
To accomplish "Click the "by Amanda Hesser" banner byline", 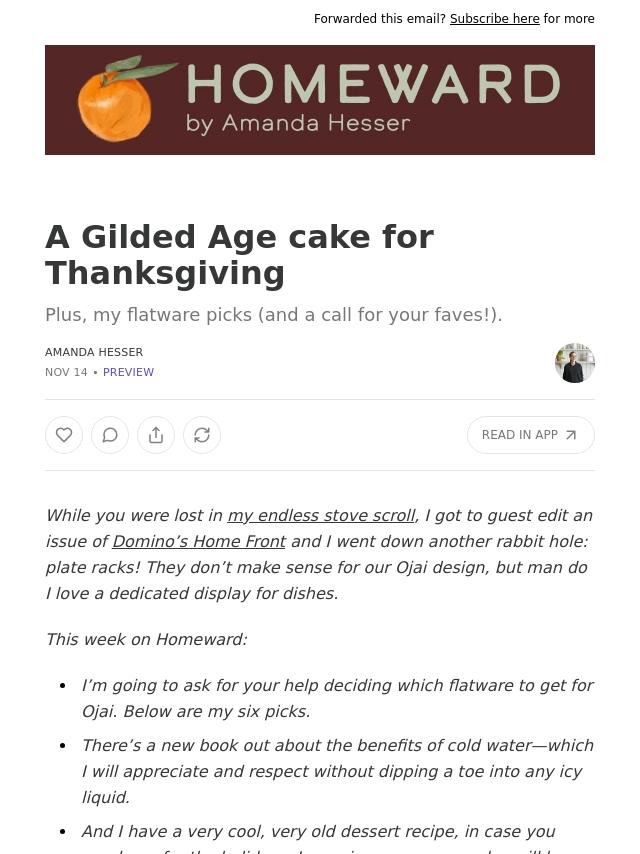I will [298, 124].
